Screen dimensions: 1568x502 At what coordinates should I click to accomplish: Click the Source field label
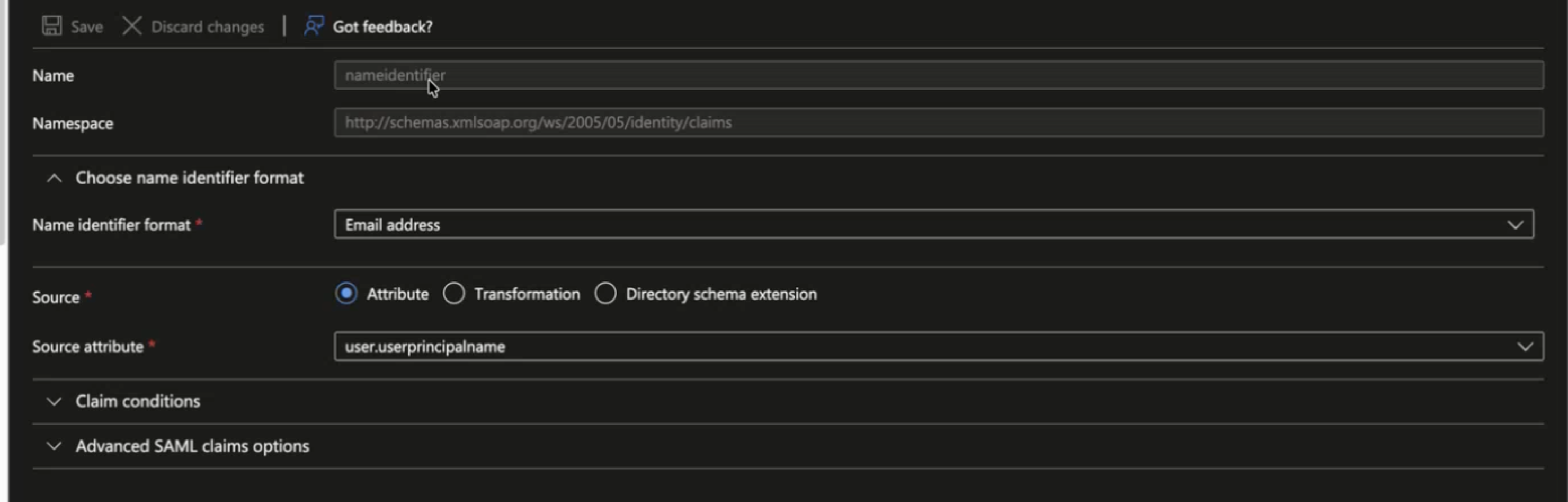pos(56,297)
